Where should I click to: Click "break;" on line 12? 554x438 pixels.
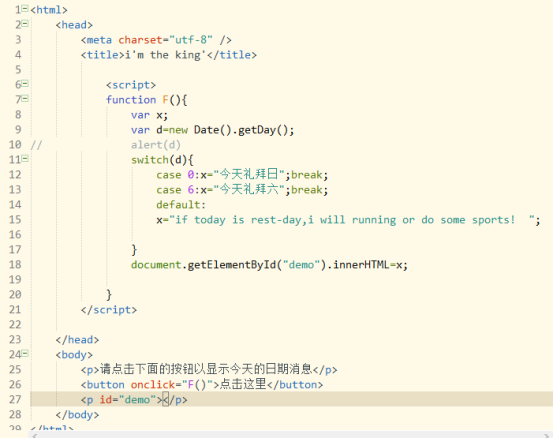point(310,174)
